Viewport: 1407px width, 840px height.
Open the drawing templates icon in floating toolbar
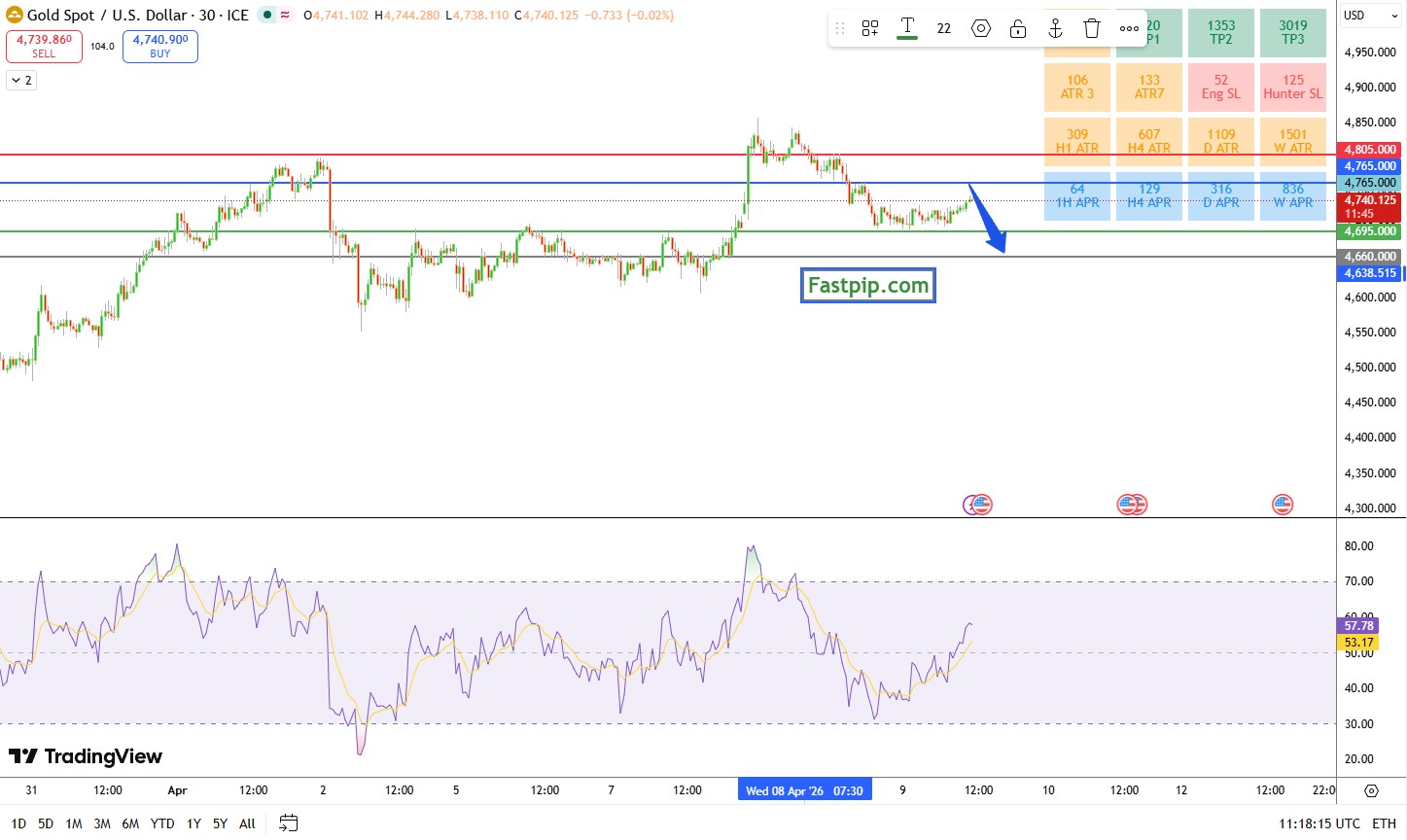coord(870,28)
